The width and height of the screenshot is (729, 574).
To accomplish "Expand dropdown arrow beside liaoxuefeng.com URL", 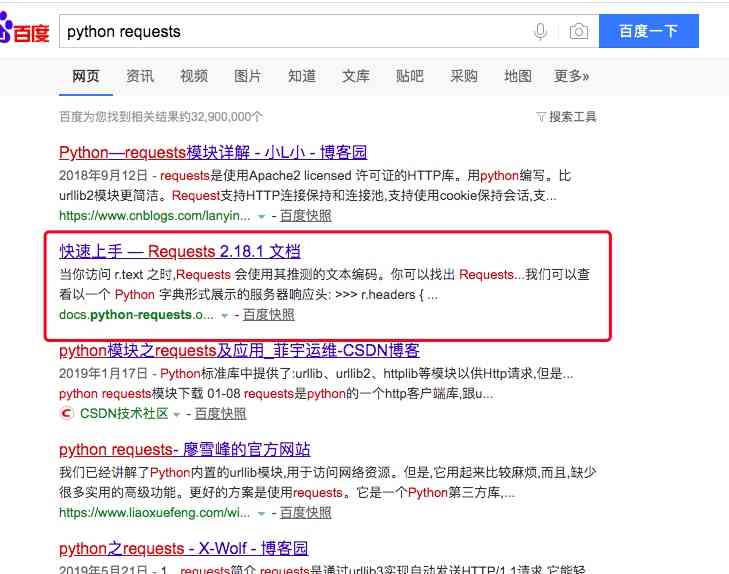I will tap(262, 513).
